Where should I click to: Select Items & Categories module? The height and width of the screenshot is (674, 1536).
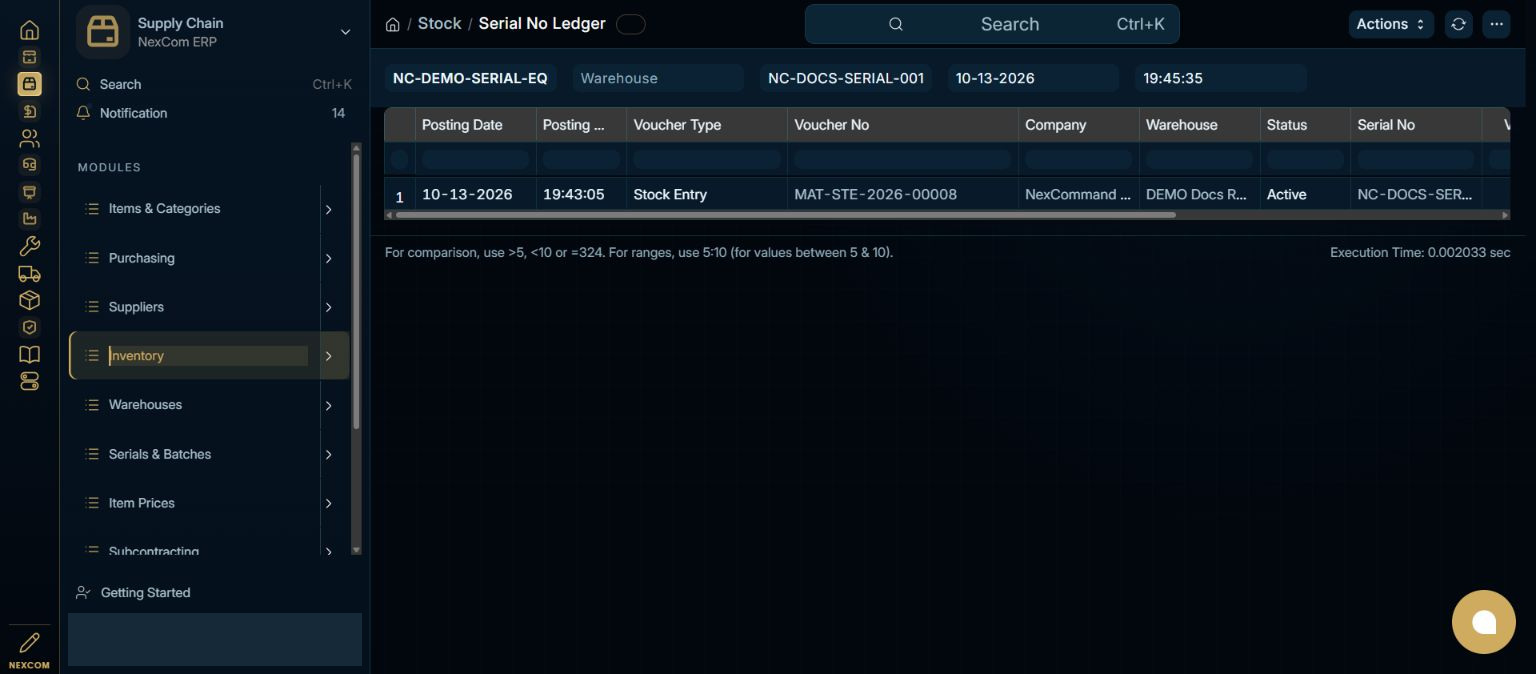164,209
